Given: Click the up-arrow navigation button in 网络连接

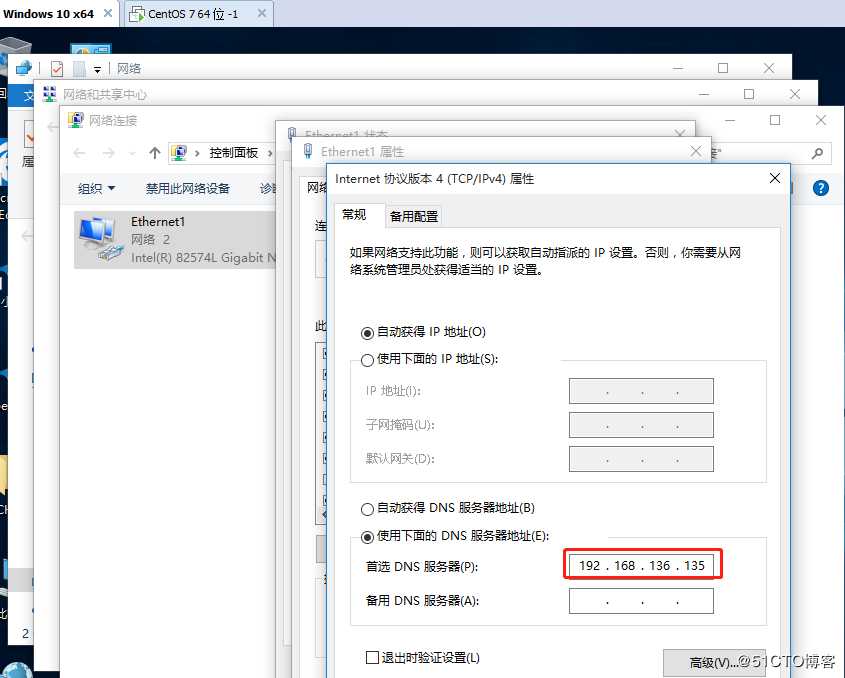Looking at the screenshot, I should click(155, 153).
